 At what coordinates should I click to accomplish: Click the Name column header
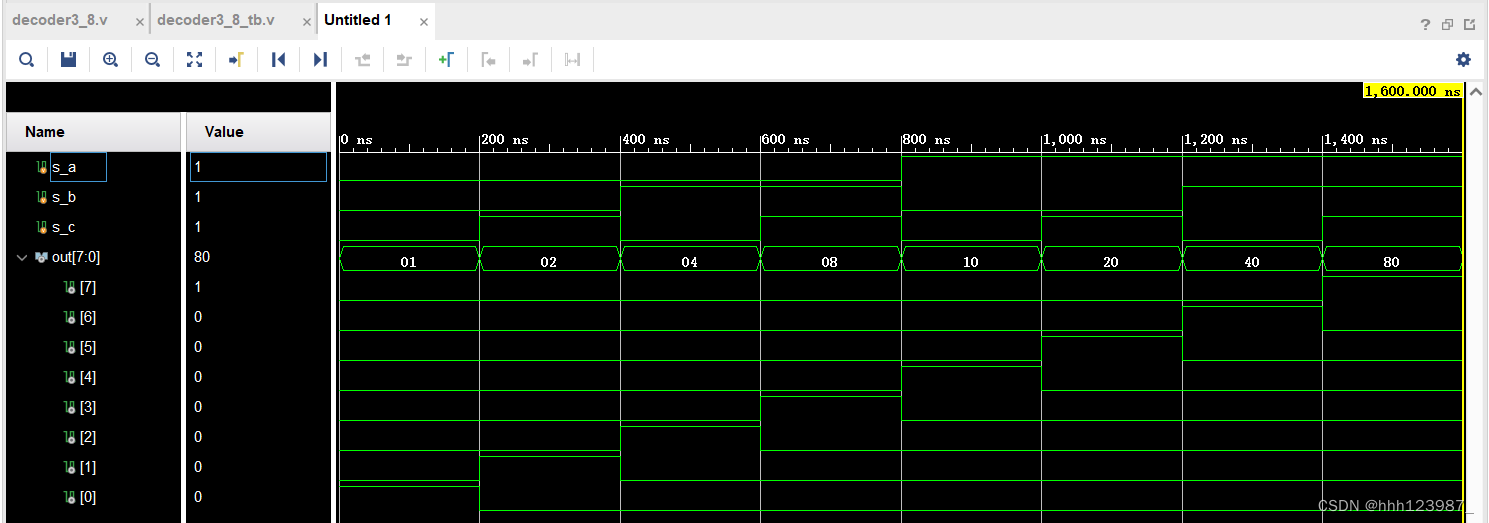coord(94,131)
